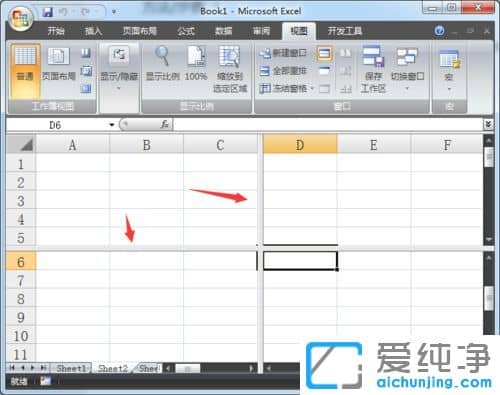Image resolution: width=500 pixels, height=395 pixels.
Task: Open Customize Quick Access Toolbar arrow
Action: (114, 12)
